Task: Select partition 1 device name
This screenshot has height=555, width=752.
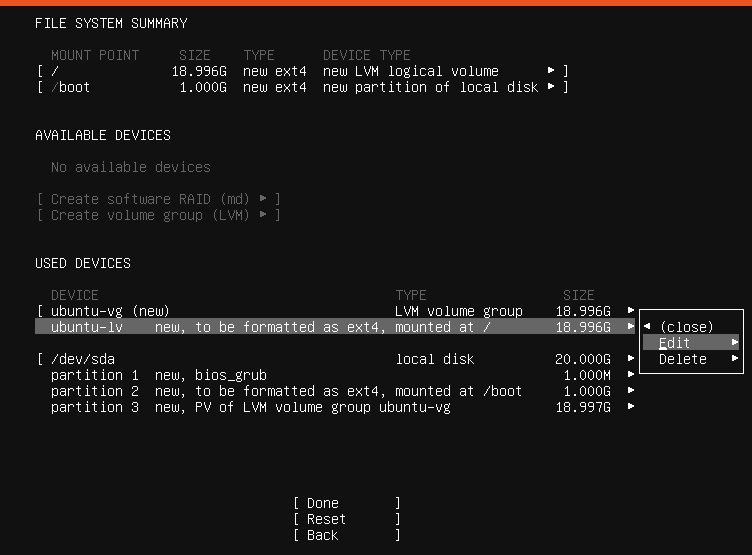Action: [x=95, y=375]
